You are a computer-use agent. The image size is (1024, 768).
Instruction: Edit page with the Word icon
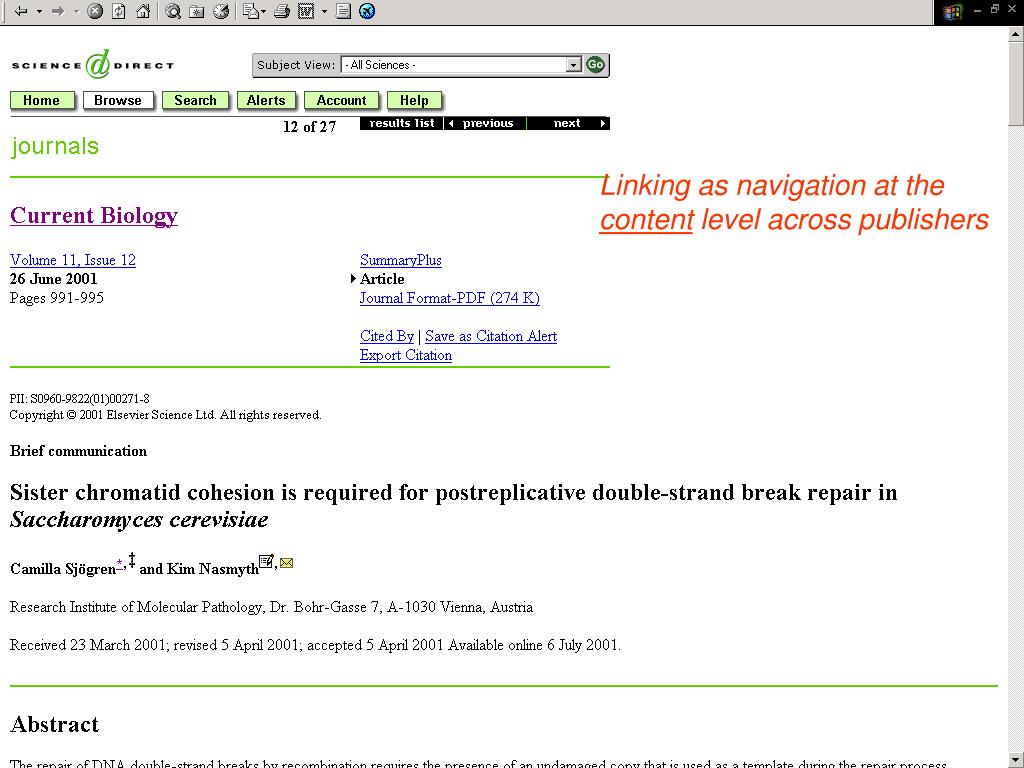[306, 10]
